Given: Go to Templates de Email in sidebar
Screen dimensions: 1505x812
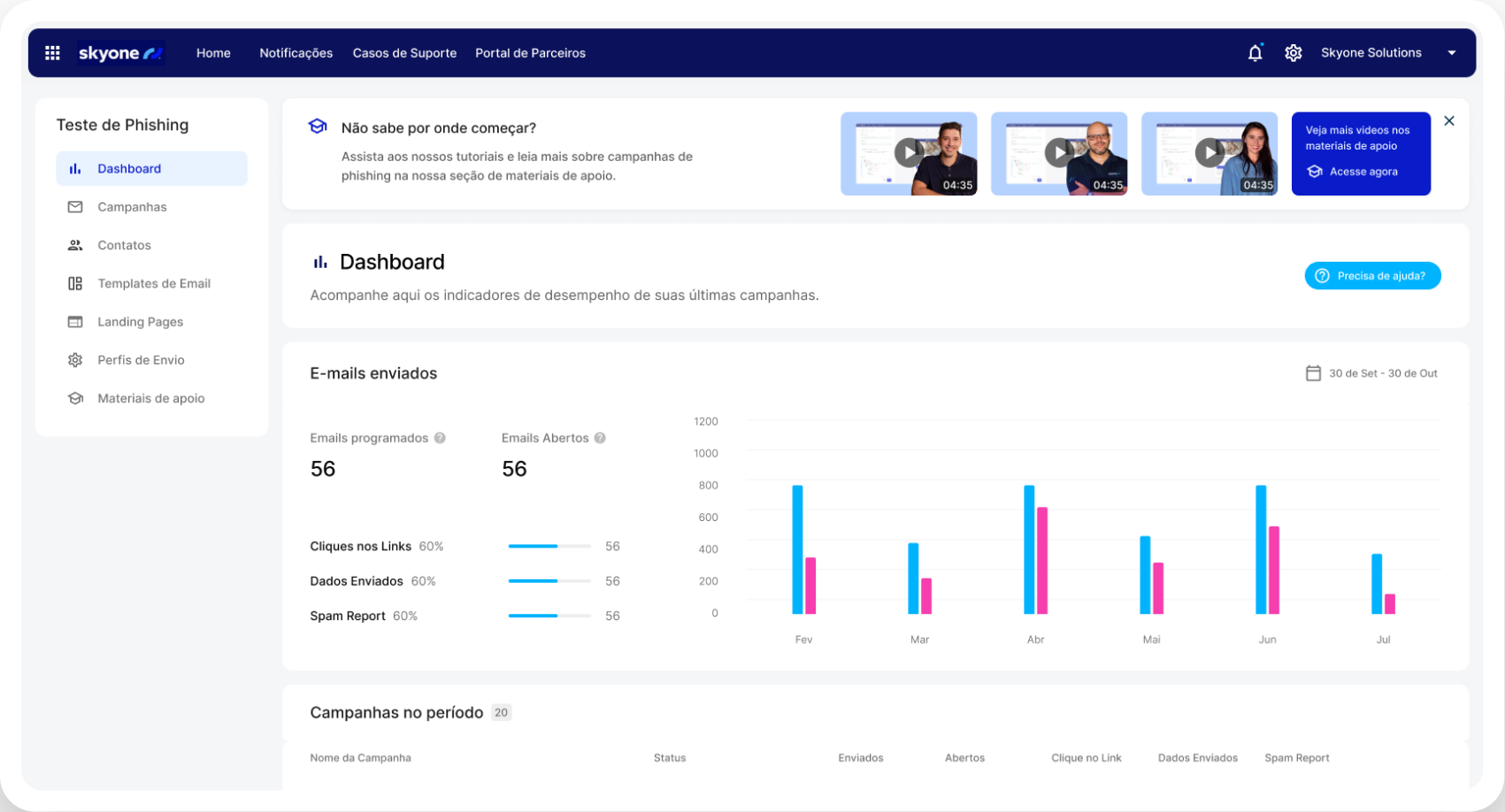Looking at the screenshot, I should pos(153,284).
